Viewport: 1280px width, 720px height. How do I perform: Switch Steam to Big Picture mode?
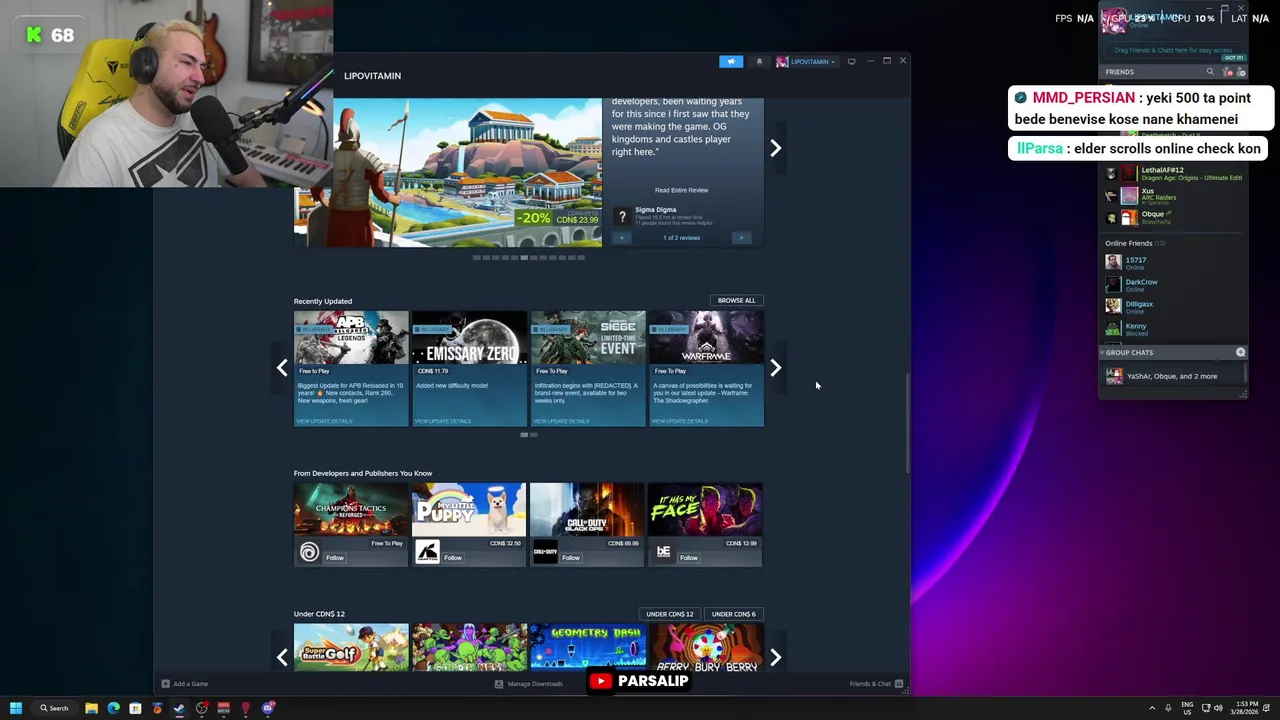[x=851, y=62]
